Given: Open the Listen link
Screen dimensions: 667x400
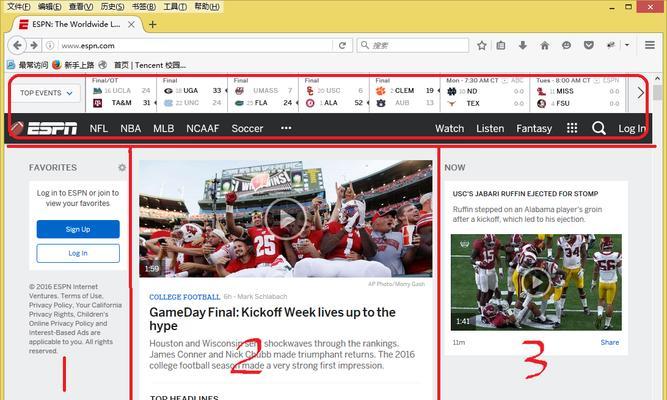Looking at the screenshot, I should 490,128.
